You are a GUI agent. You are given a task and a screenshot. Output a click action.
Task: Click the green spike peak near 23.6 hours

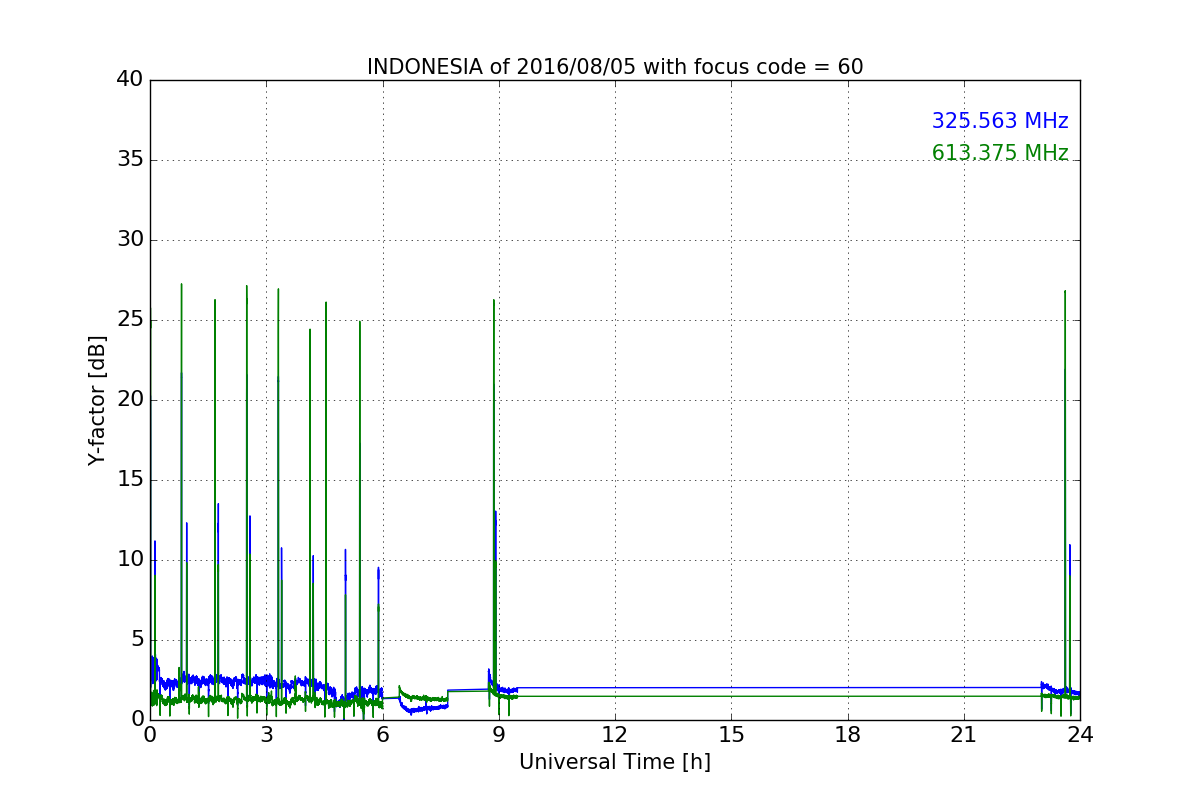coord(1065,291)
